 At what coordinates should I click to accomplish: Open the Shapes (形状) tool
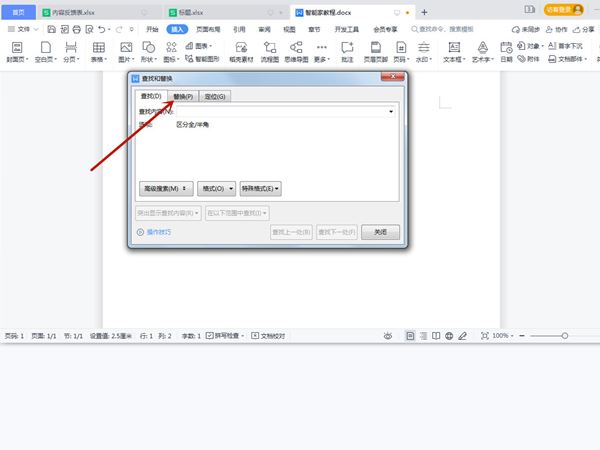[x=148, y=52]
